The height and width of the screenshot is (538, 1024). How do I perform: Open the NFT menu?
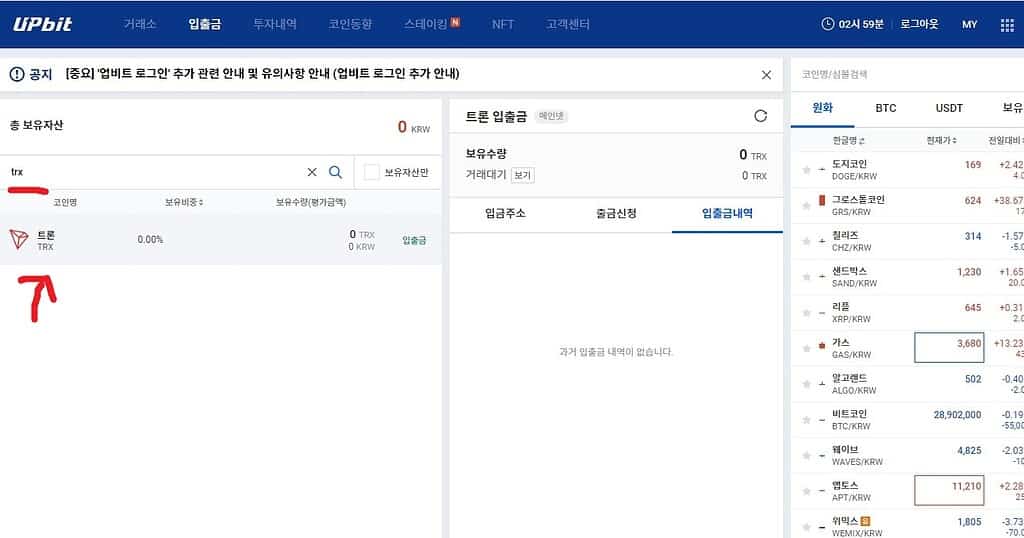click(503, 24)
